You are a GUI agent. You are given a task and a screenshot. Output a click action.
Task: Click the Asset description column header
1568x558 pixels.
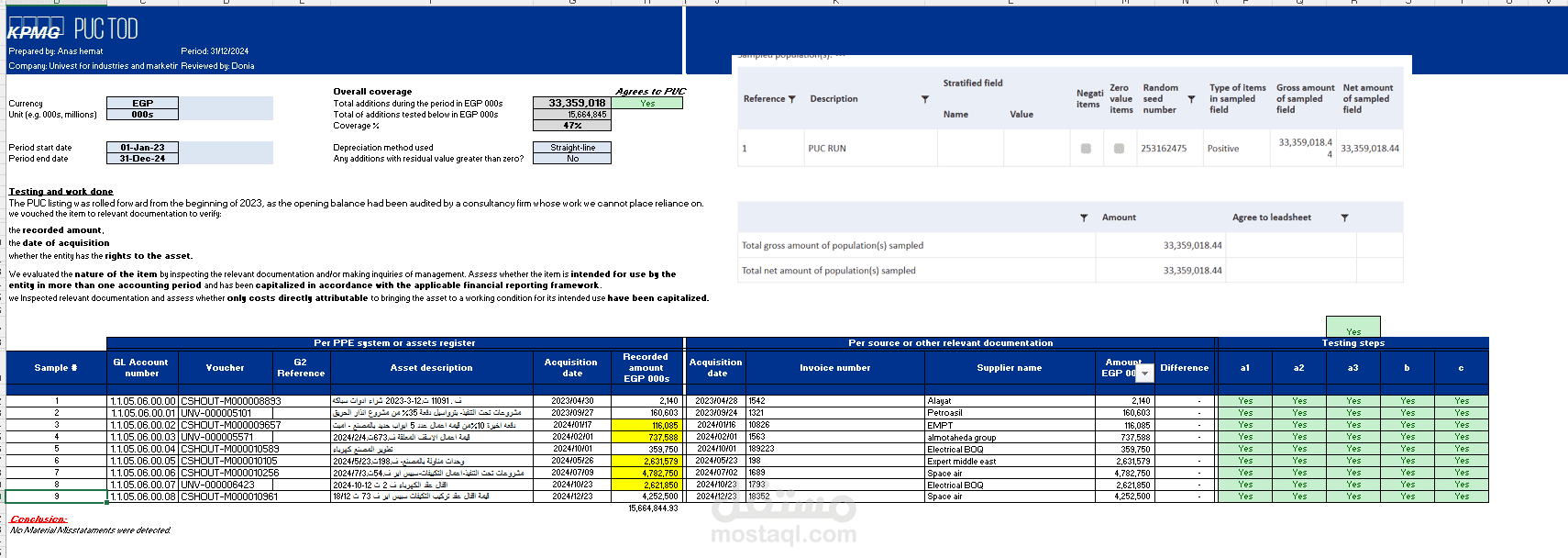[431, 368]
